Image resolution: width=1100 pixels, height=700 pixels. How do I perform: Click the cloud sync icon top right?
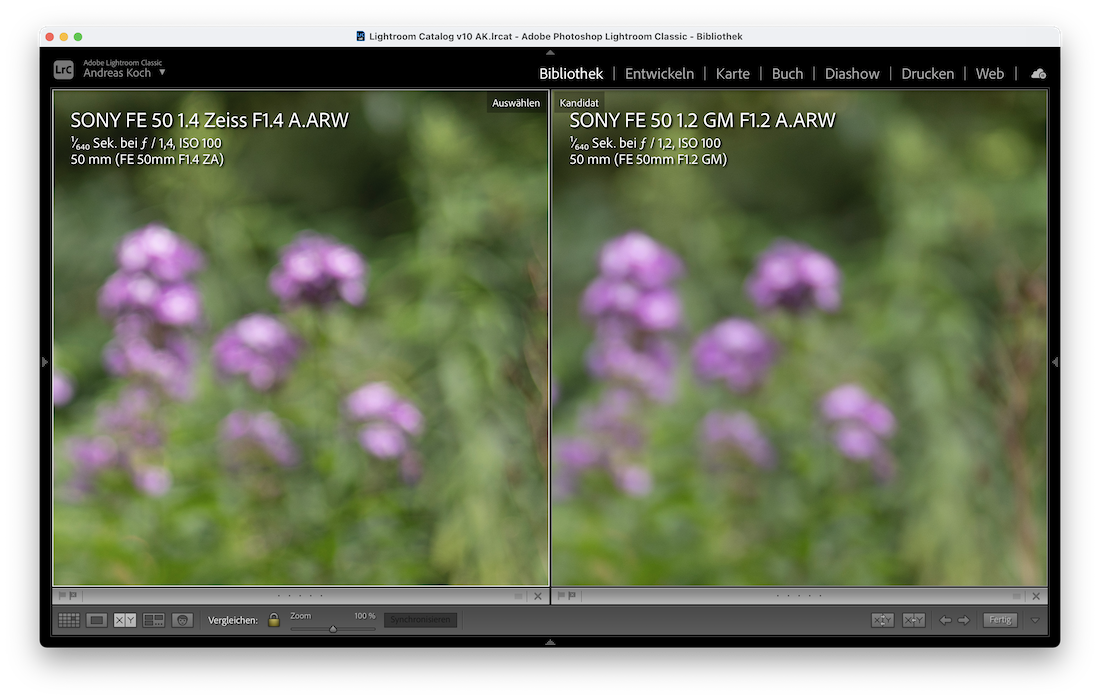[1038, 72]
